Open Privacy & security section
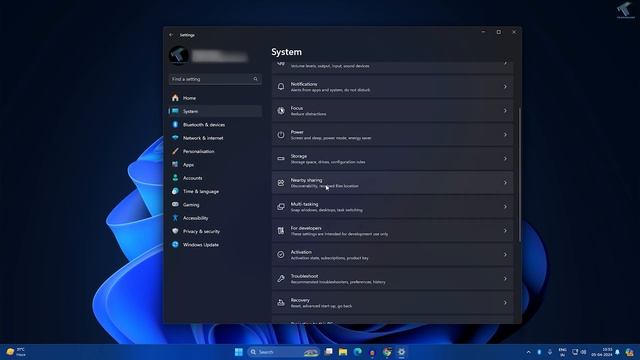Image resolution: width=640 pixels, height=360 pixels. coord(215,231)
